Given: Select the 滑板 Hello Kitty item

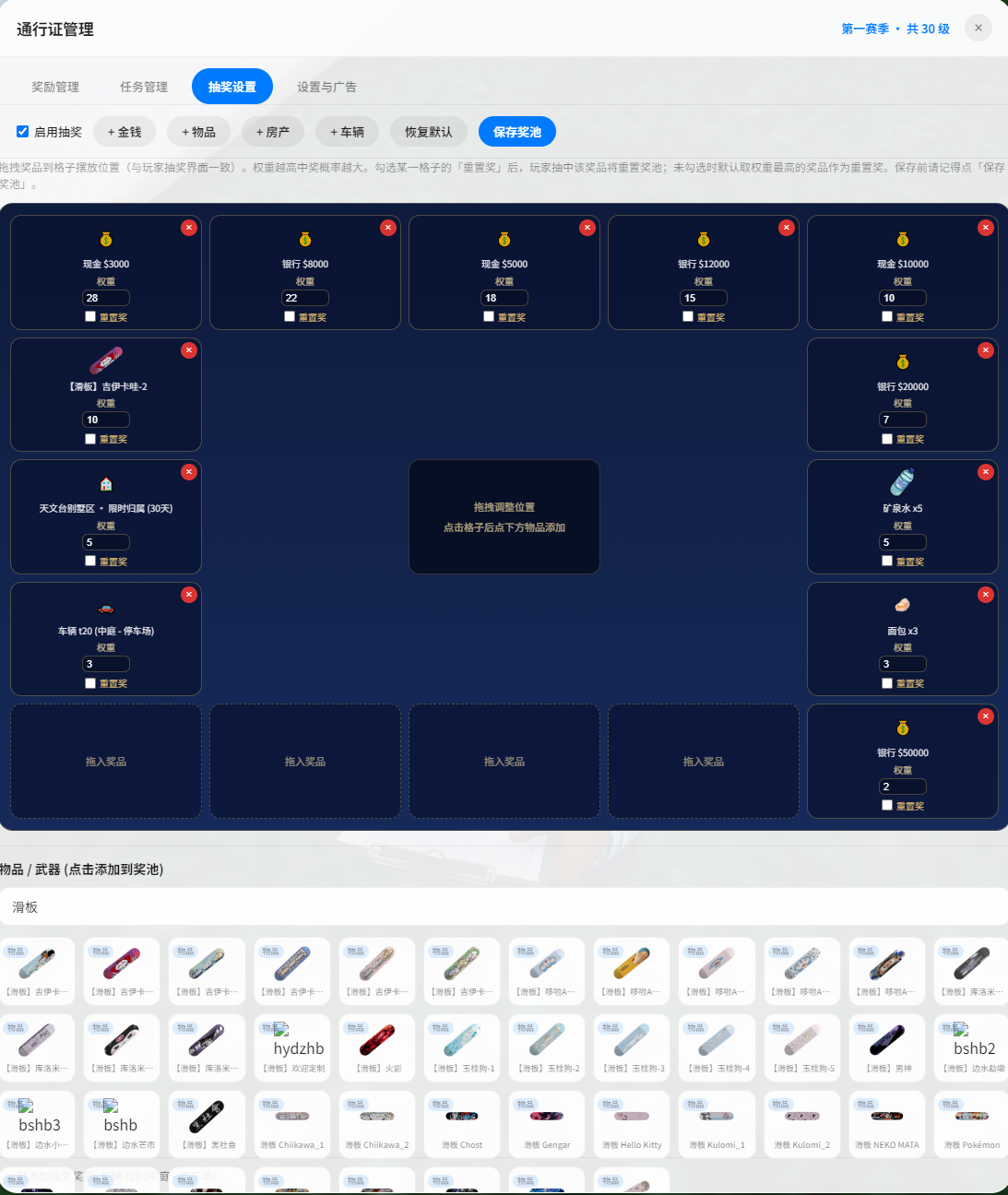Looking at the screenshot, I should tap(631, 1126).
